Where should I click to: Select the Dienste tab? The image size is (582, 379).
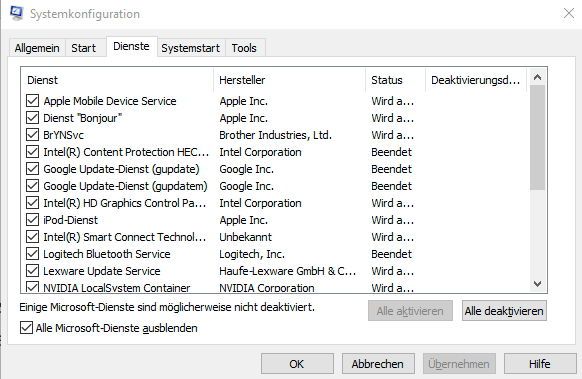click(x=131, y=46)
